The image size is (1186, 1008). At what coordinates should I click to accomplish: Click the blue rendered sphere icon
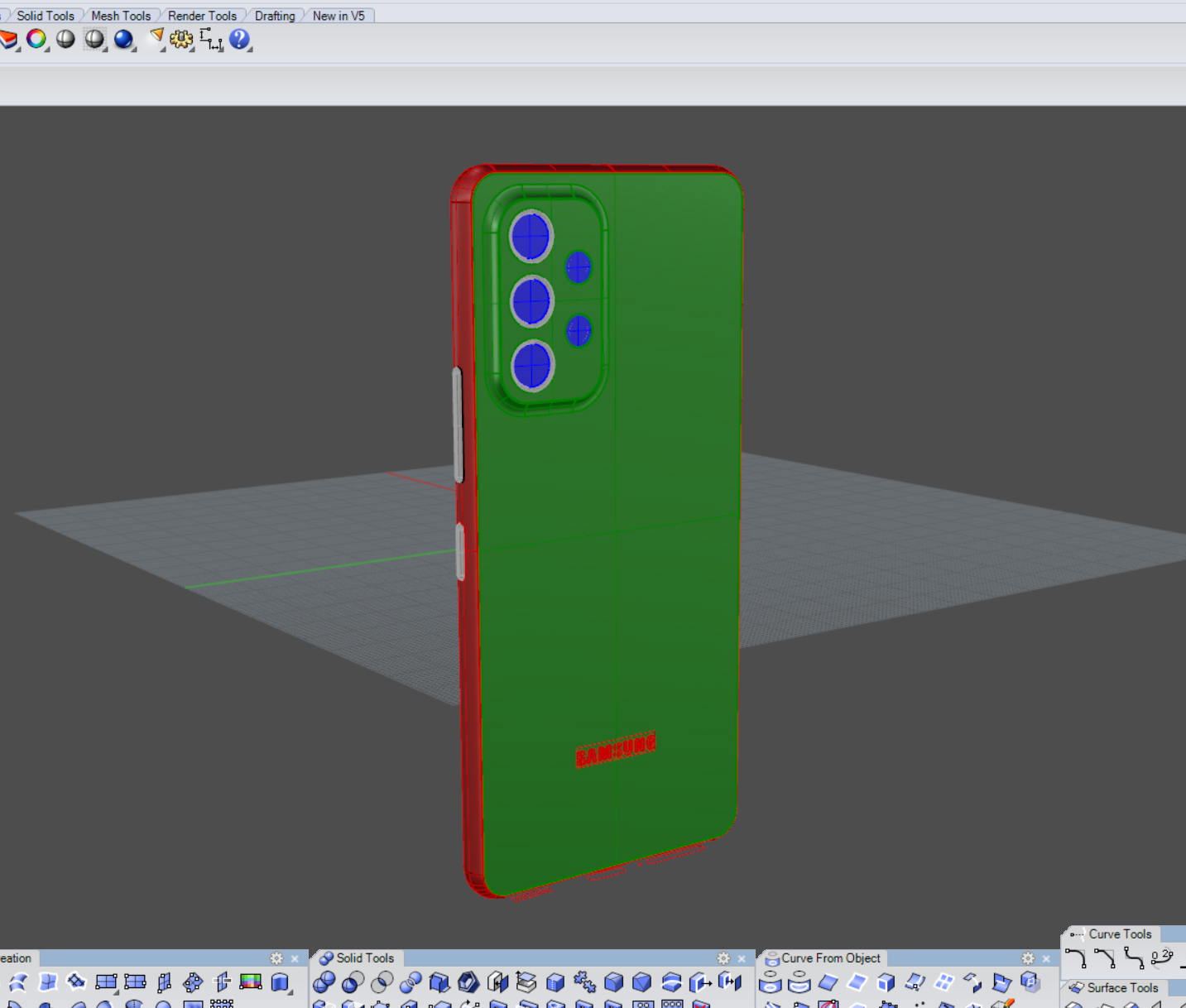pos(123,39)
